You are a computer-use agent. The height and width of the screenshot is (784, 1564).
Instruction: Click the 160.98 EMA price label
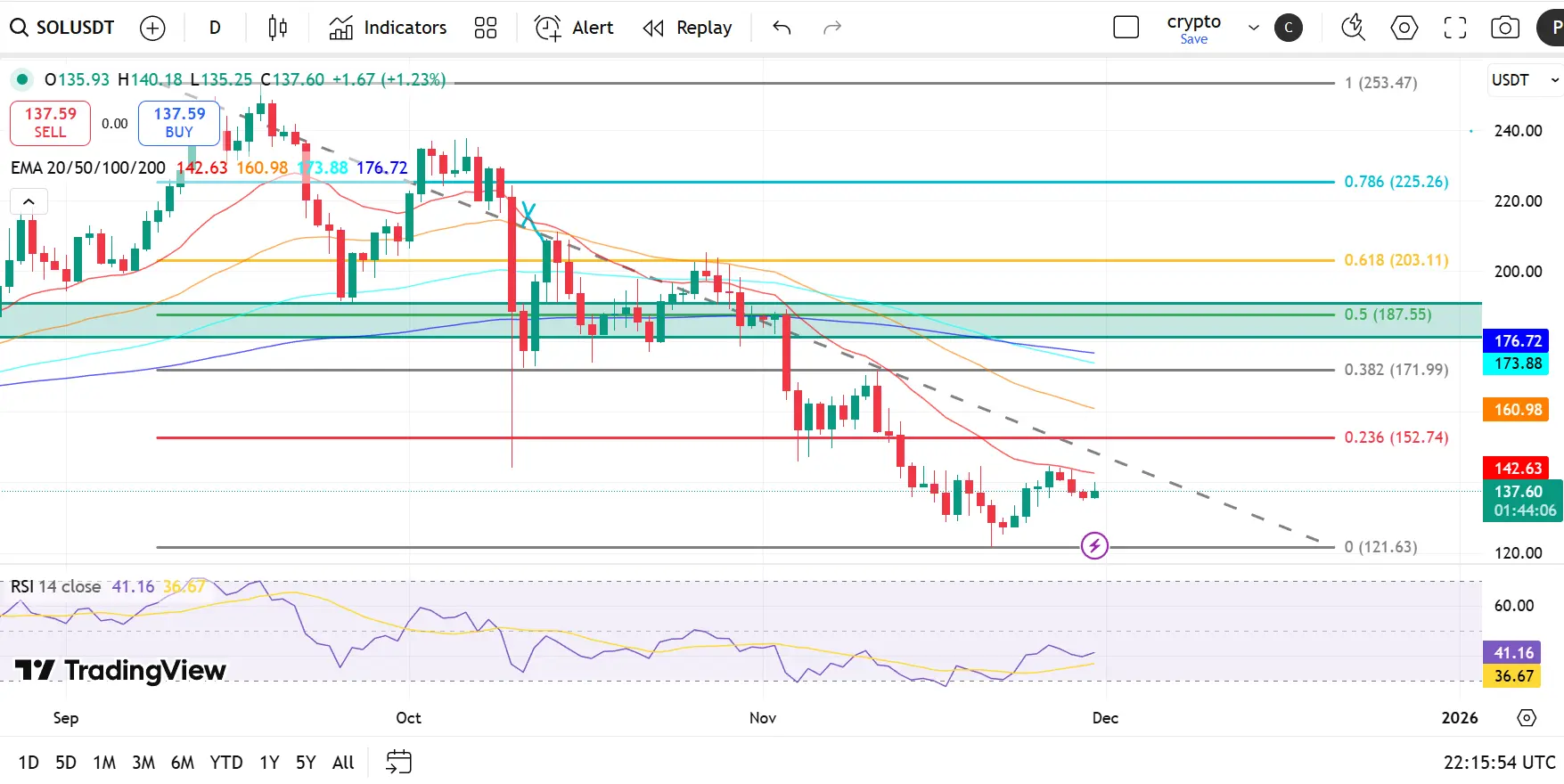[x=1517, y=410]
